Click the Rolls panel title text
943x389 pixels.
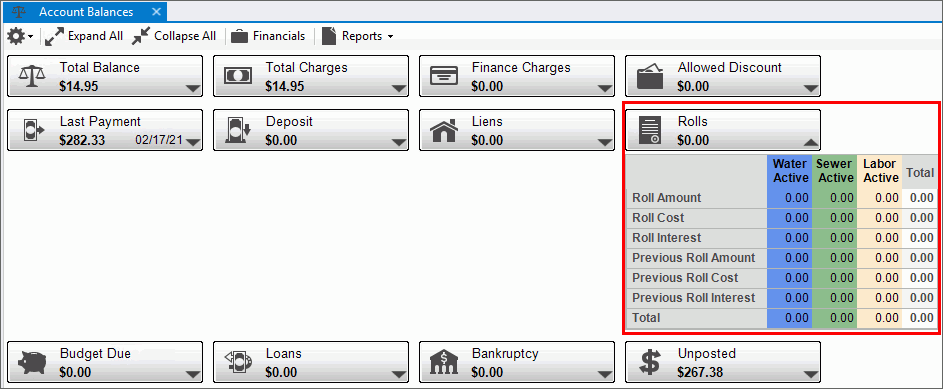pos(692,121)
